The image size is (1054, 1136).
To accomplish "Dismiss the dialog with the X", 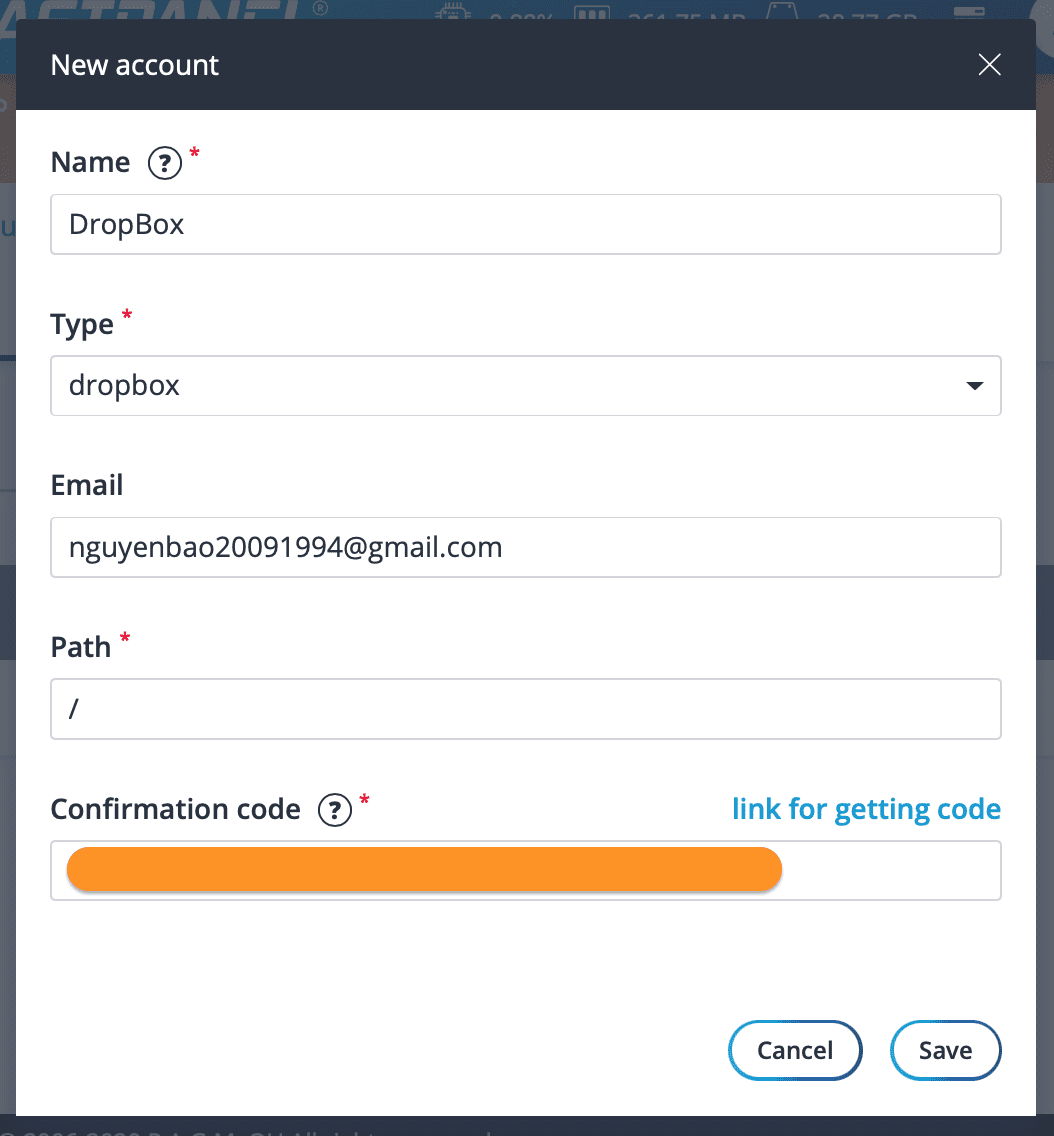I will point(989,64).
